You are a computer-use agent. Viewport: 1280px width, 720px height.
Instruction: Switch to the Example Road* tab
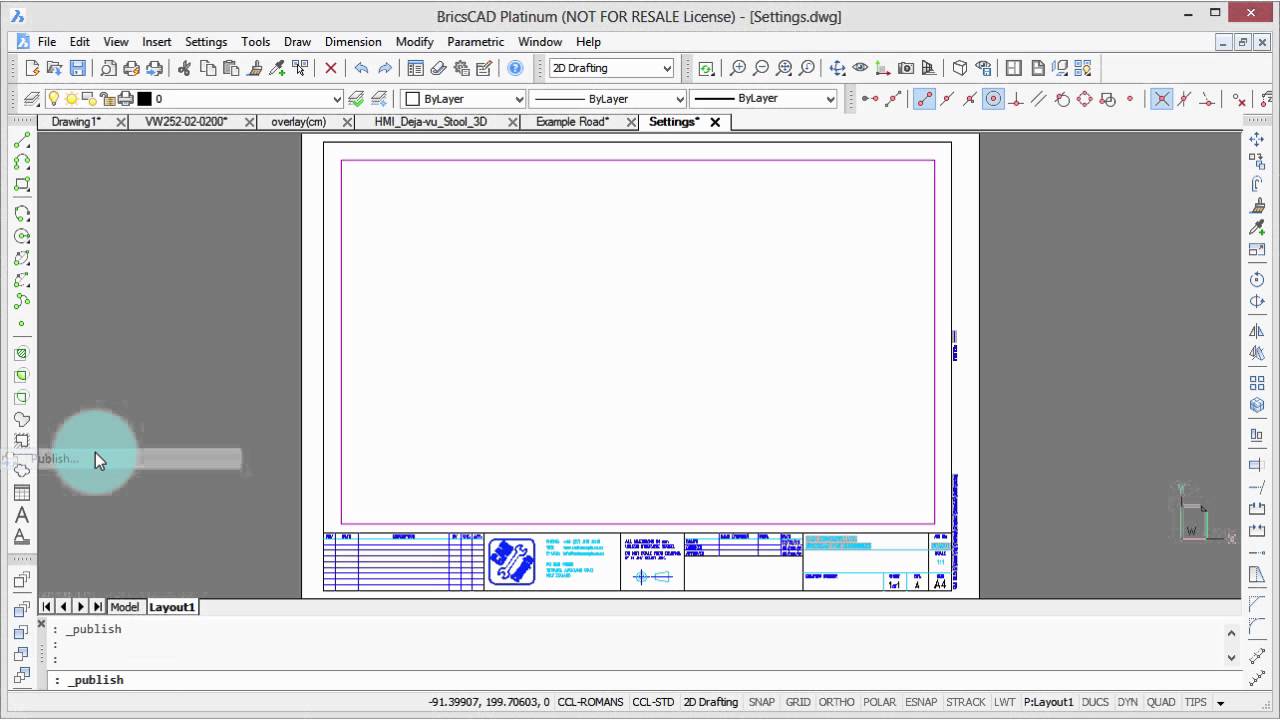click(572, 122)
